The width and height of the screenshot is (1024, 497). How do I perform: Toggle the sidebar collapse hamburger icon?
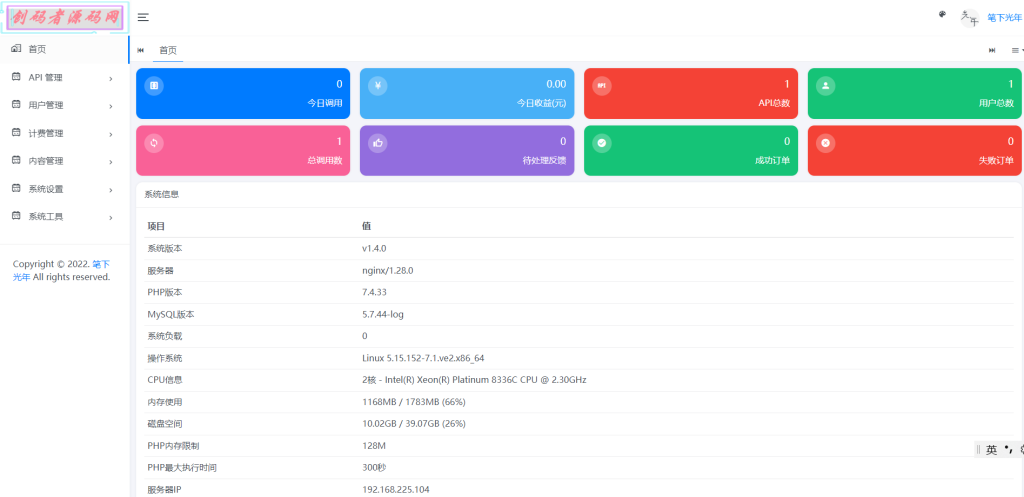[144, 17]
